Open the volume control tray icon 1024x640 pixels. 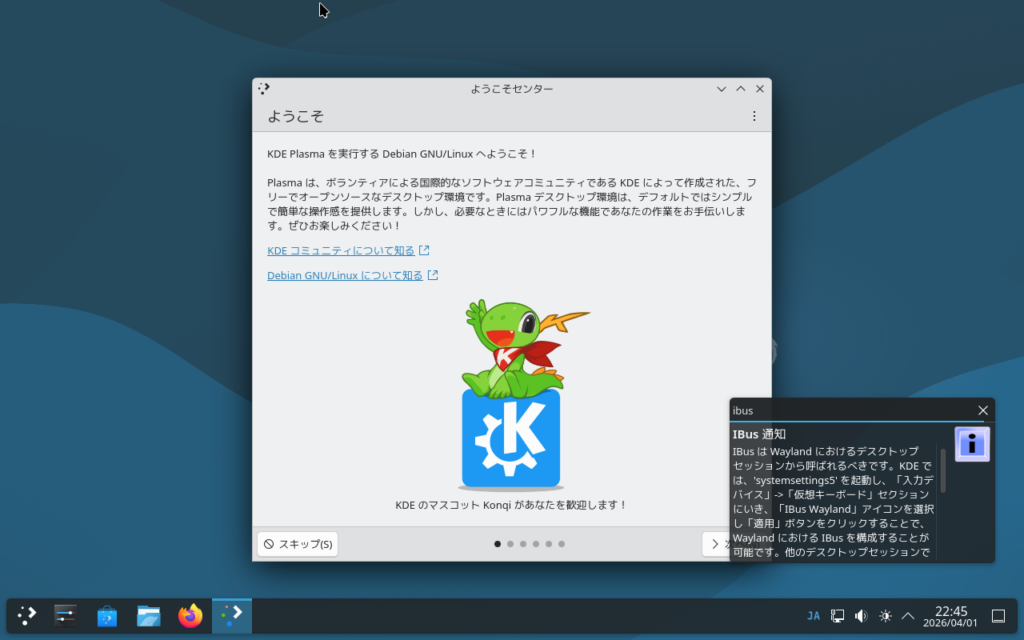click(861, 616)
